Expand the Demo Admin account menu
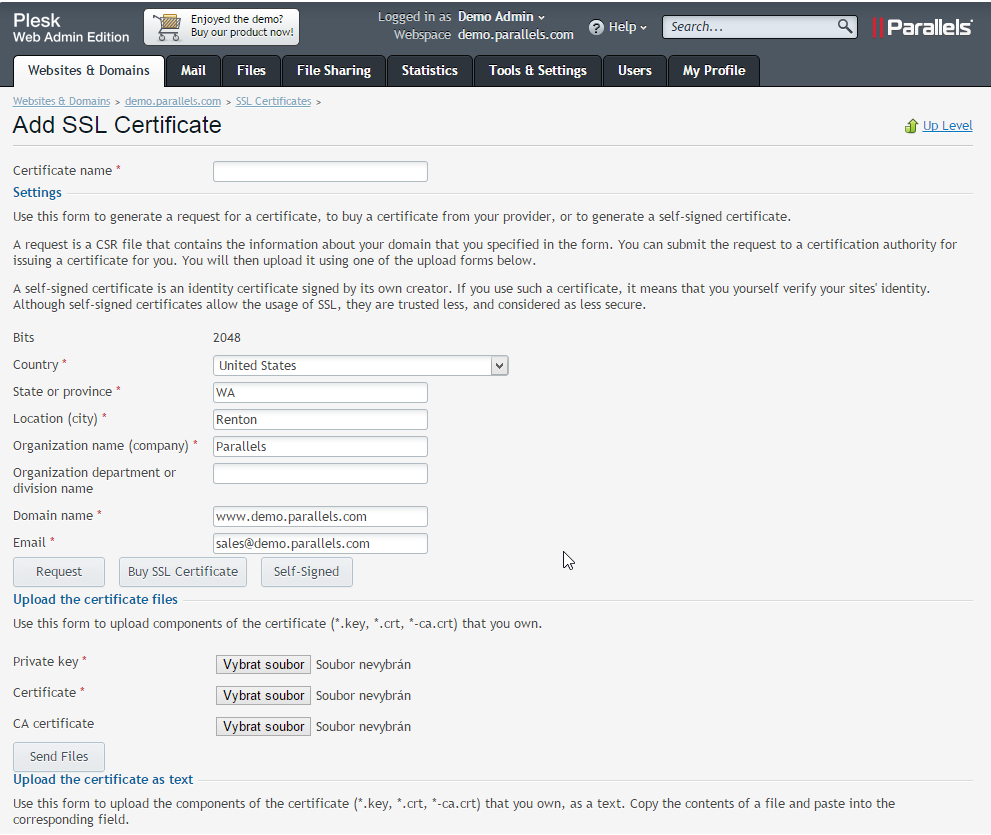The width and height of the screenshot is (991, 835). 502,17
